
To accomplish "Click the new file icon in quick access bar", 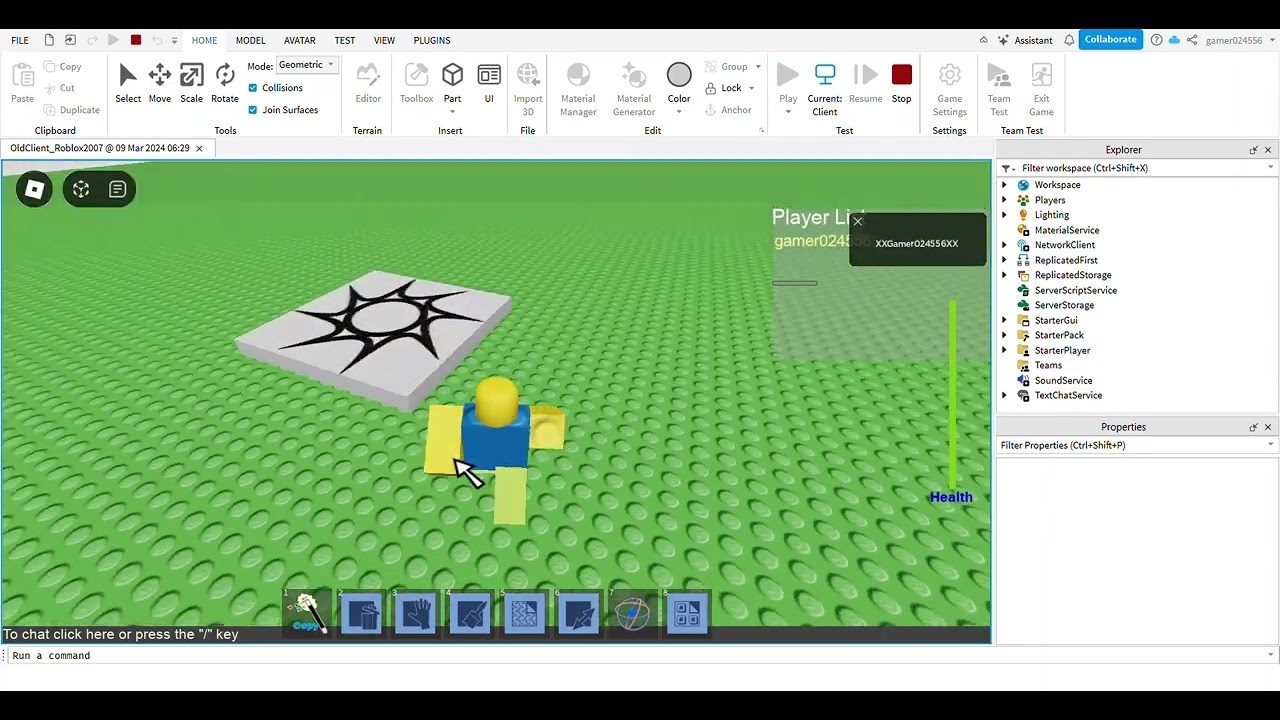I will (x=49, y=40).
